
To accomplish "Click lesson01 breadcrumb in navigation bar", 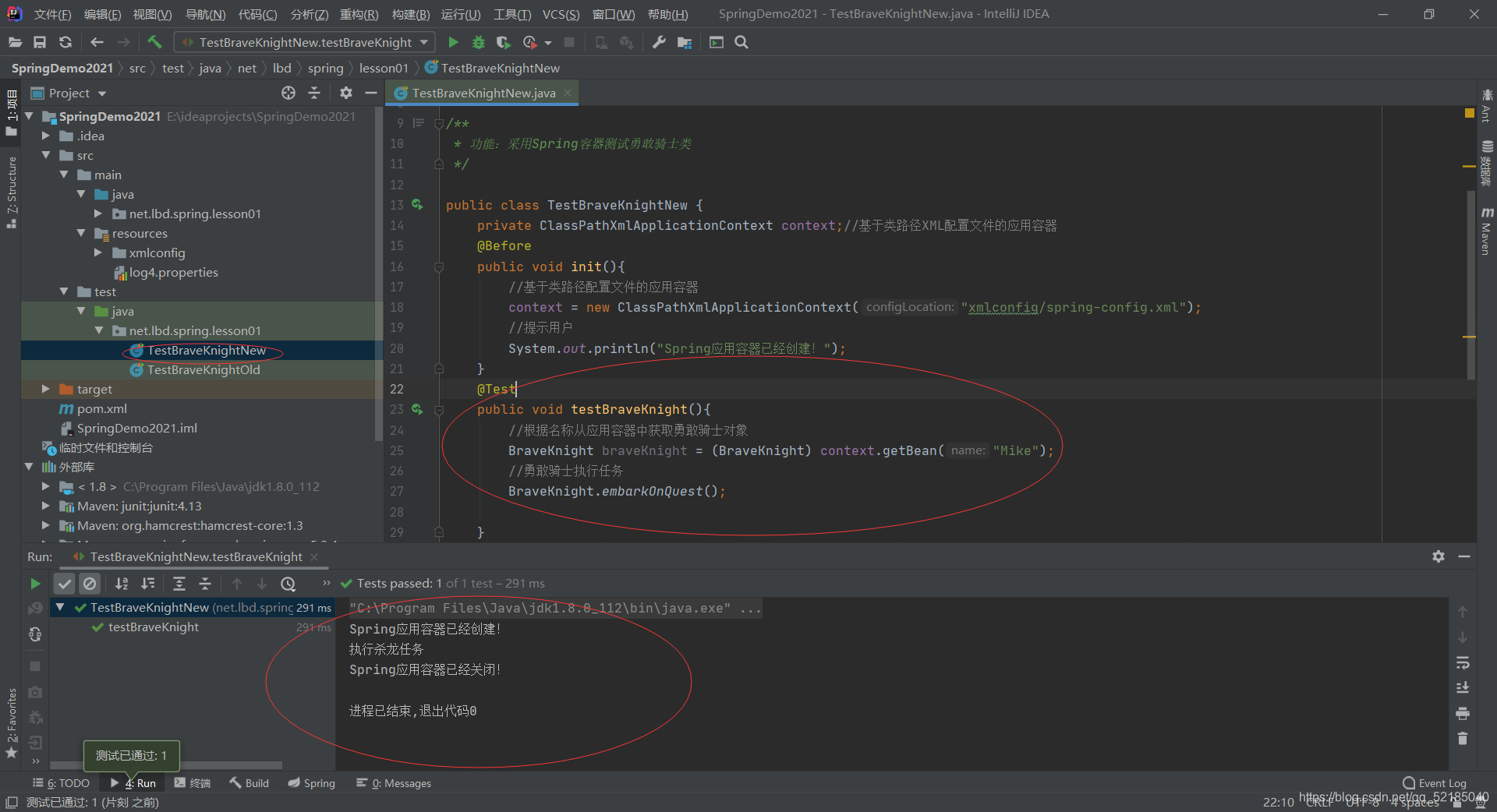I will (x=384, y=68).
